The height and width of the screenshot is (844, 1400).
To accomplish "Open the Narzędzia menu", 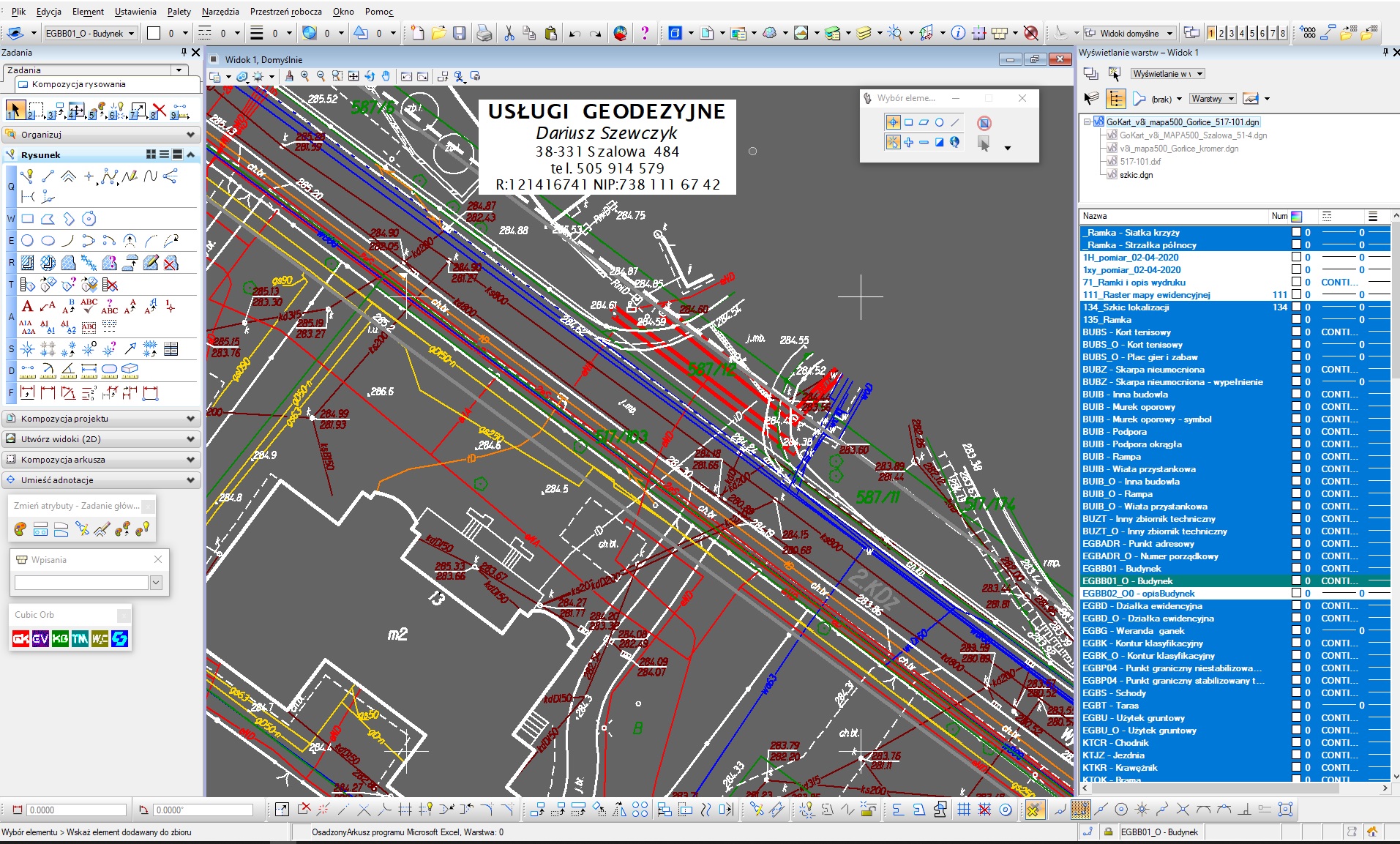I will click(220, 12).
